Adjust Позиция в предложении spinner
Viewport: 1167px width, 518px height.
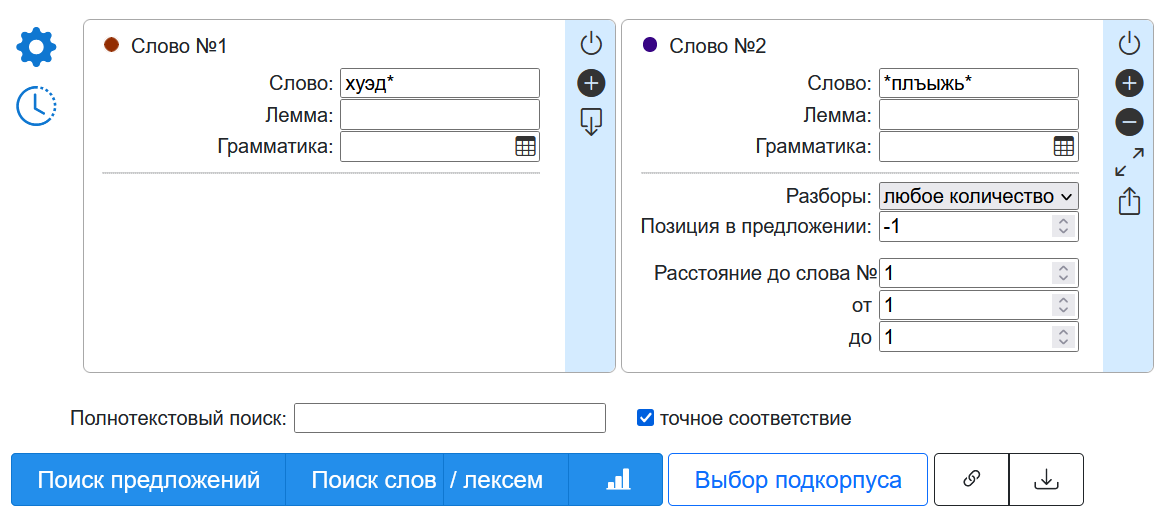coord(1064,227)
